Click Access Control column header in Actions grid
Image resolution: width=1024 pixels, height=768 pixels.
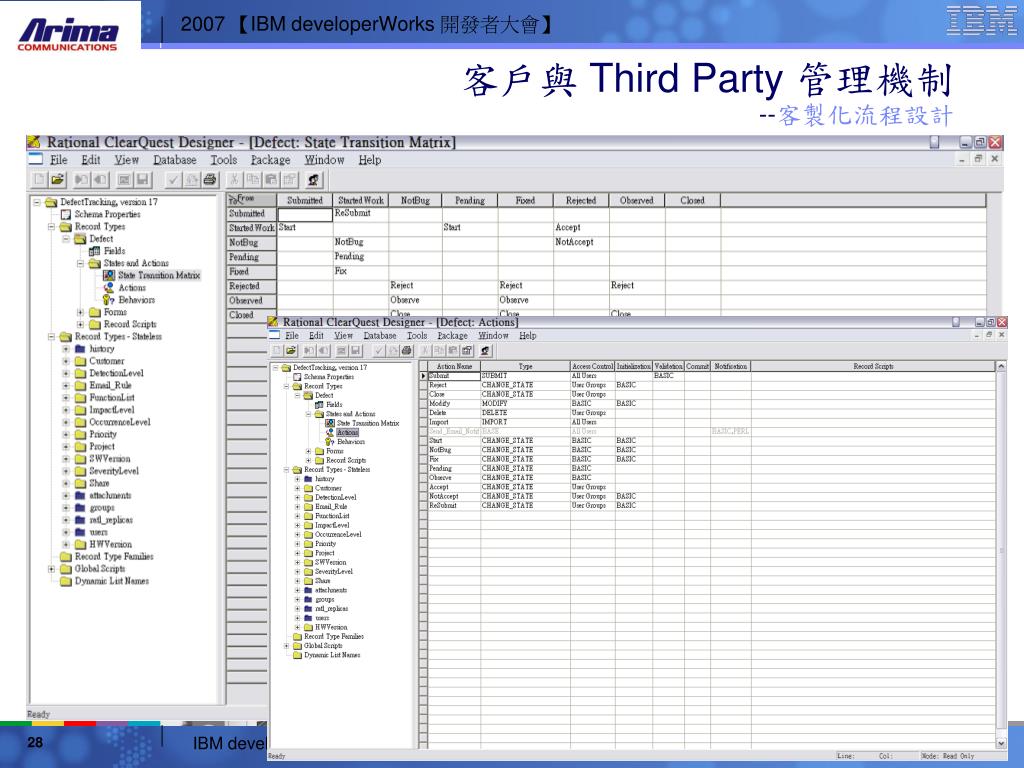[x=592, y=366]
